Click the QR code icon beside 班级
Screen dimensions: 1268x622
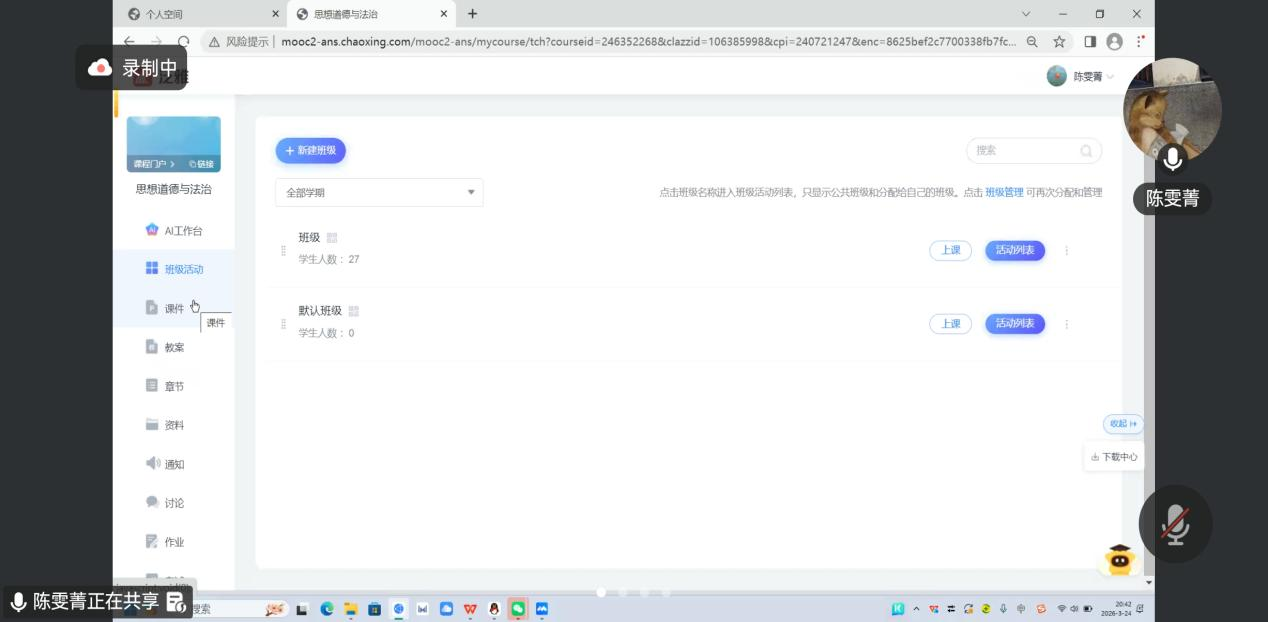(332, 238)
